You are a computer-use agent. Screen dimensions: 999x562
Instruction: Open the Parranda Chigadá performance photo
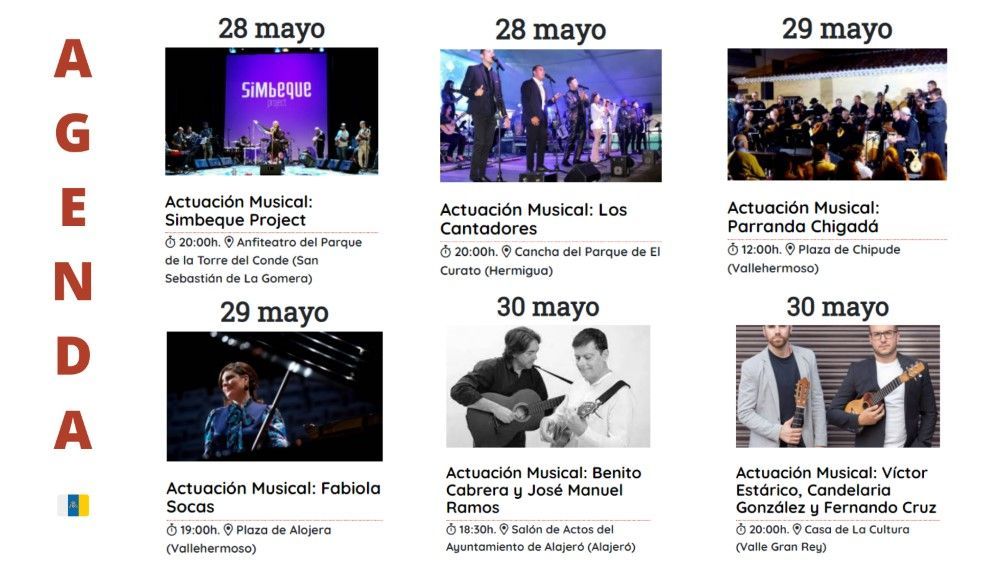click(837, 114)
